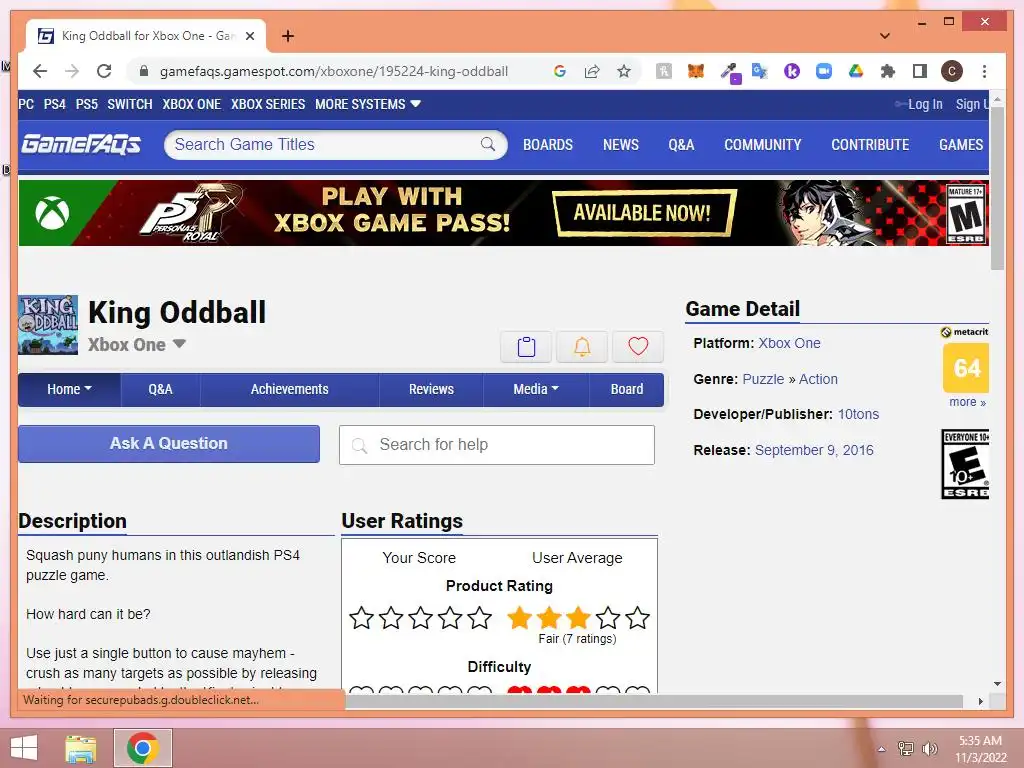This screenshot has width=1024, height=768.
Task: Rate product one star in Your Score
Action: pyautogui.click(x=361, y=618)
